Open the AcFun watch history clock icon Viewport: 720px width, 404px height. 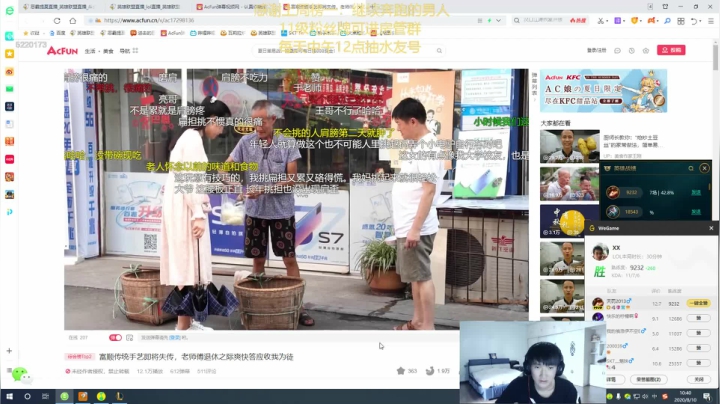pos(631,50)
